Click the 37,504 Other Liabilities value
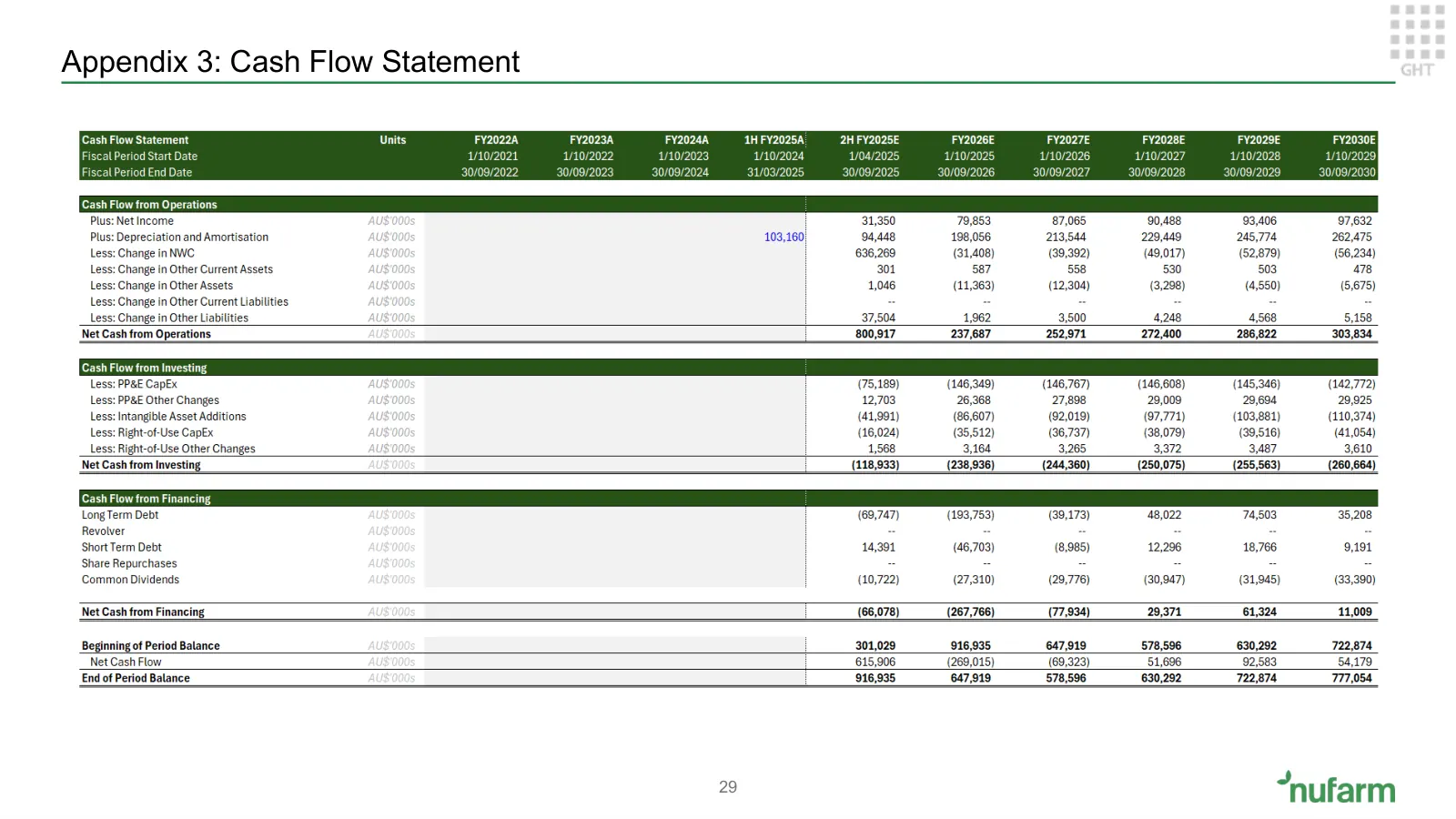Screen dimensions: 1456x819 click(x=878, y=318)
